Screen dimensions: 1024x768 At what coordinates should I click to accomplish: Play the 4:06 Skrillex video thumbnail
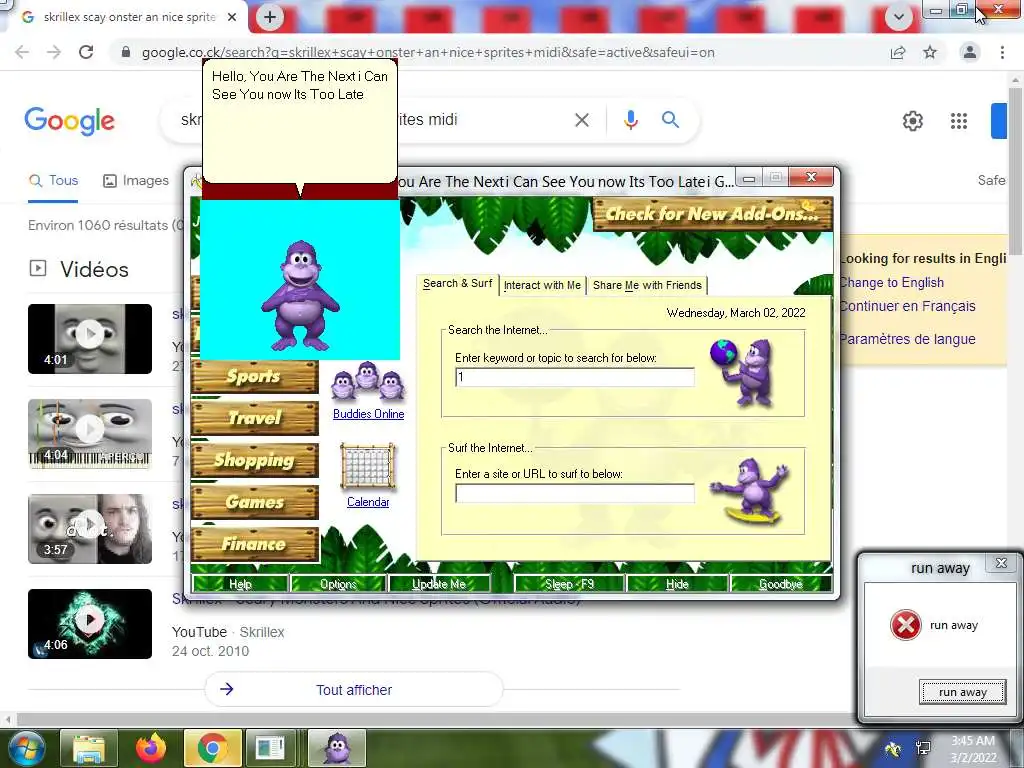(90, 624)
